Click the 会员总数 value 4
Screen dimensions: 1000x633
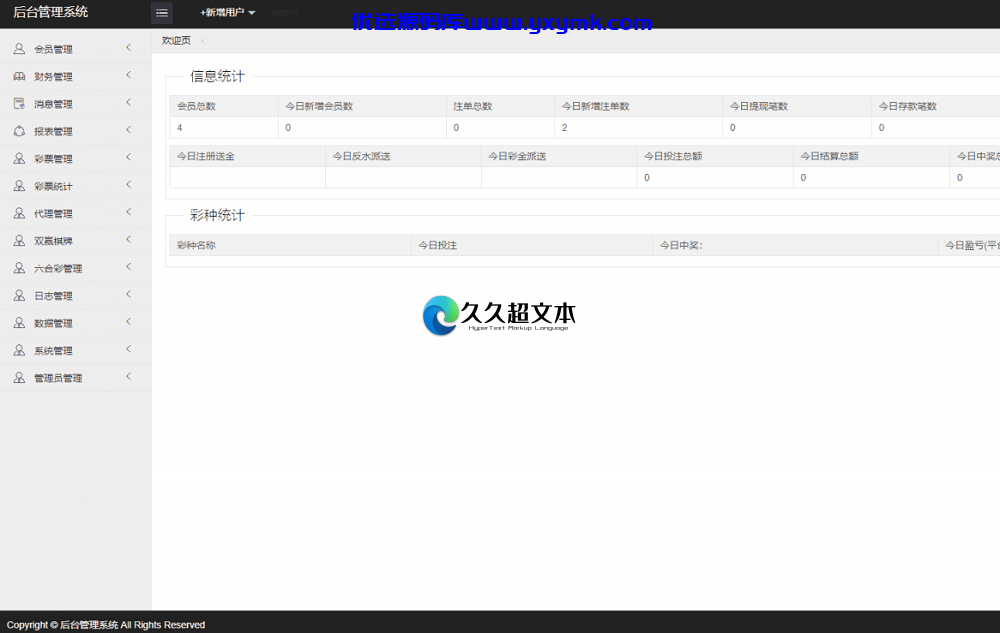pos(180,127)
